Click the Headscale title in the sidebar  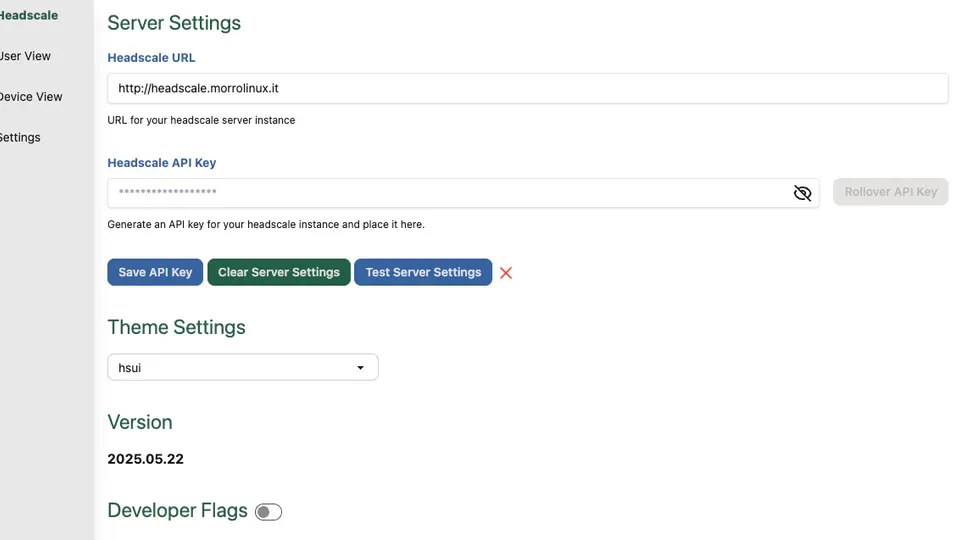29,15
